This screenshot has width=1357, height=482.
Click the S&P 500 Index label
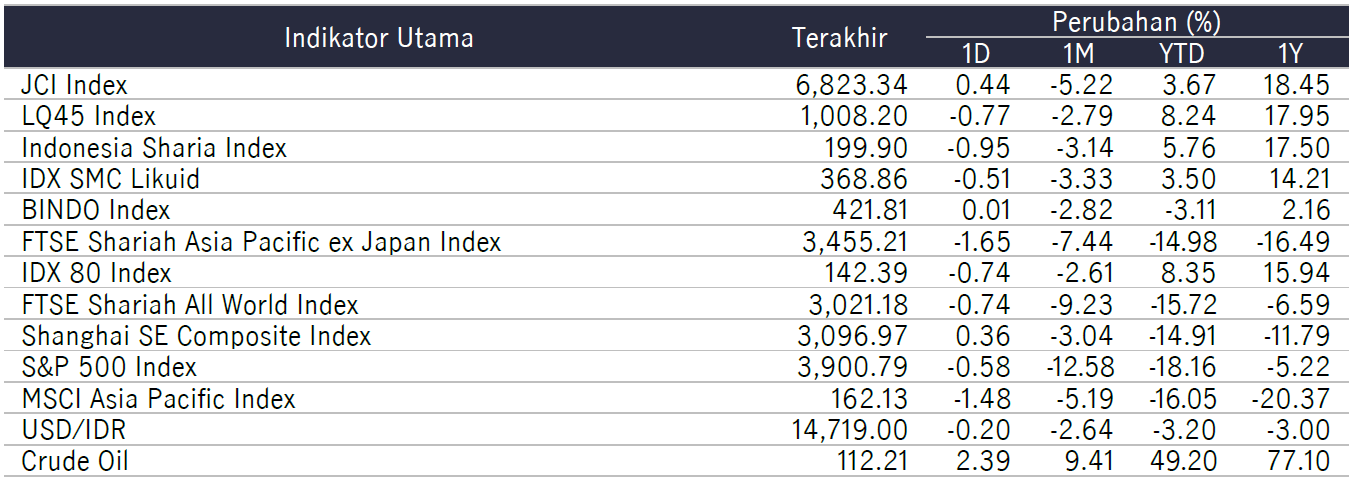tap(109, 367)
